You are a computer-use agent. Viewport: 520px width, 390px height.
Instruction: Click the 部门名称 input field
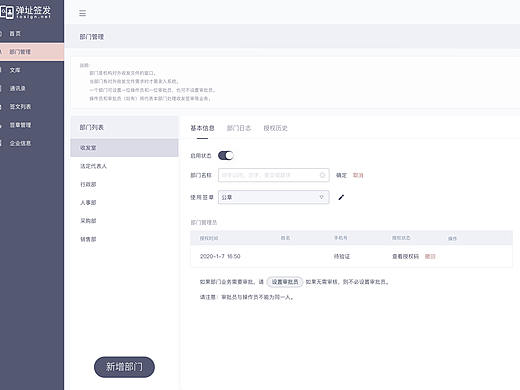pos(273,175)
